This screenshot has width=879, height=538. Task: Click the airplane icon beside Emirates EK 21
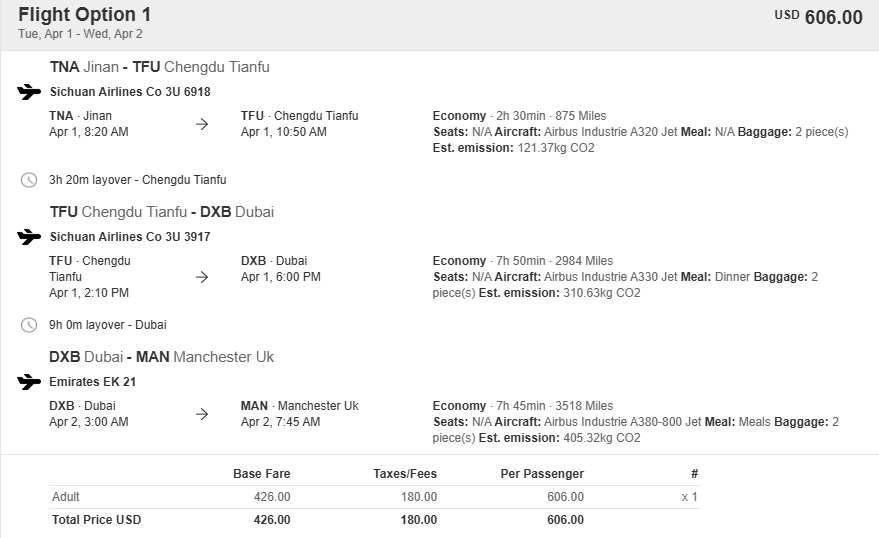29,382
